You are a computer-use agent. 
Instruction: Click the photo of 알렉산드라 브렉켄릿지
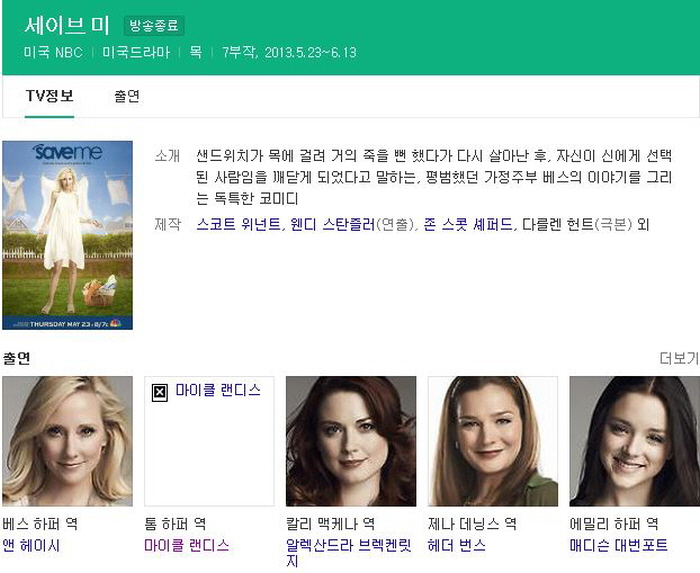[351, 441]
